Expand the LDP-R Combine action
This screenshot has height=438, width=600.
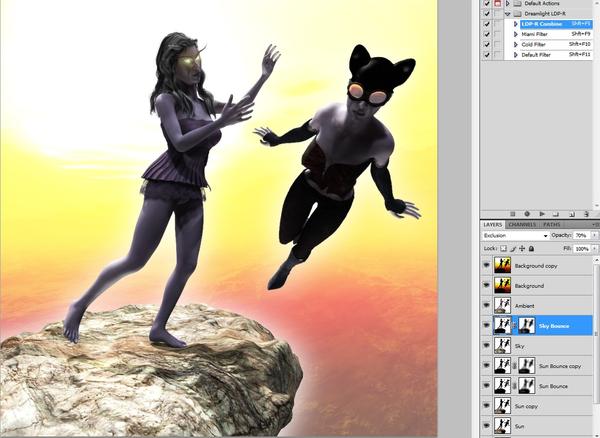(x=515, y=24)
